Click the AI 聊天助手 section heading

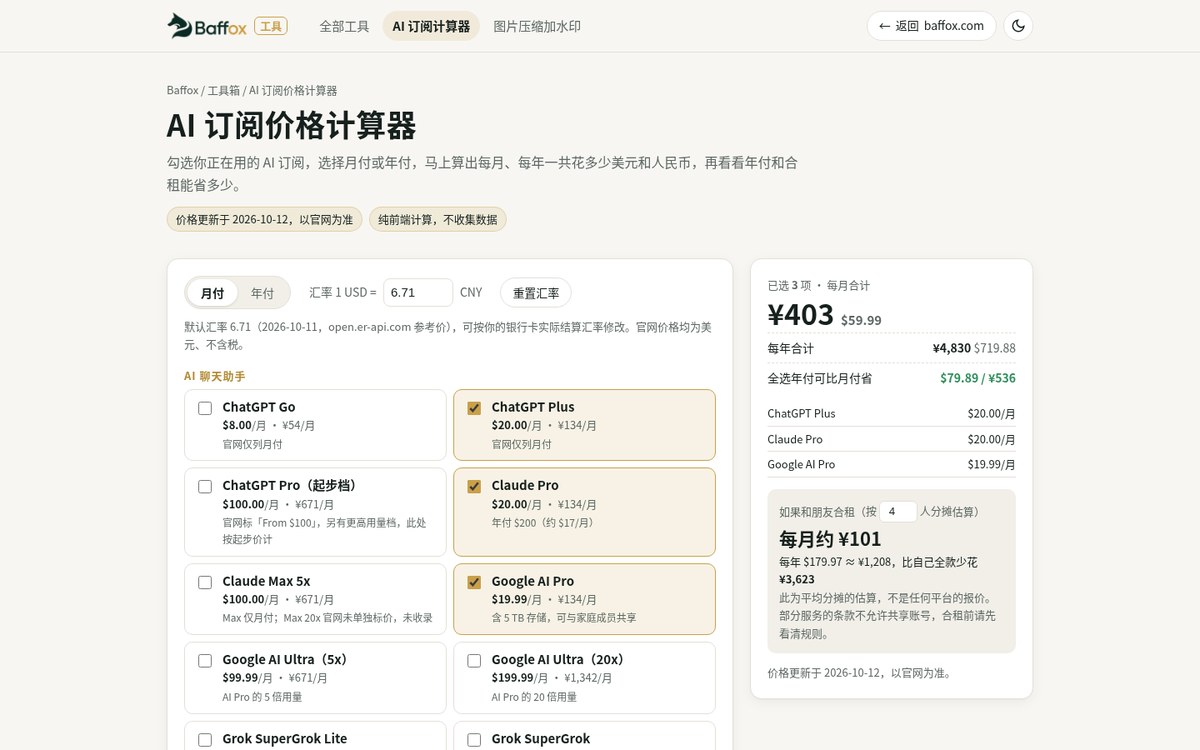click(214, 376)
